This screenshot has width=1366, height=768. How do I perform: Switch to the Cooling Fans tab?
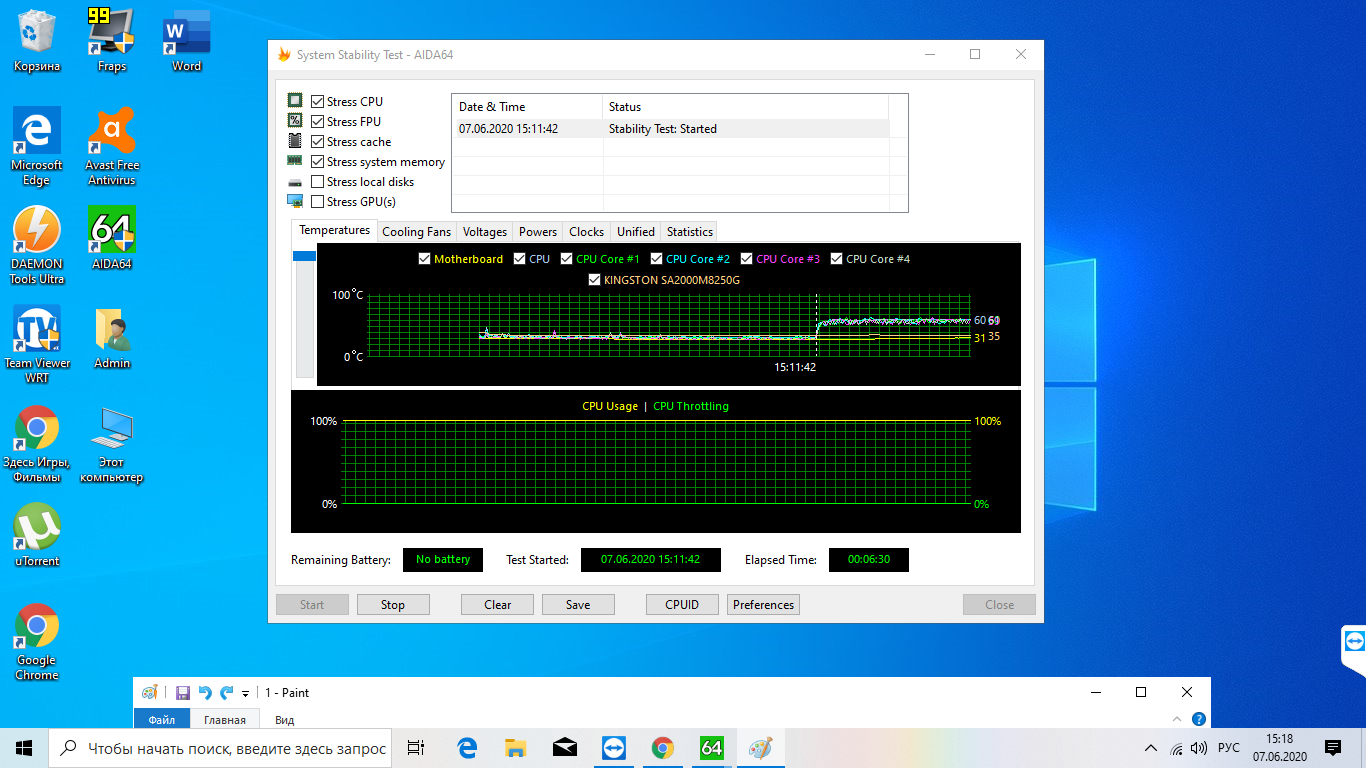[416, 232]
